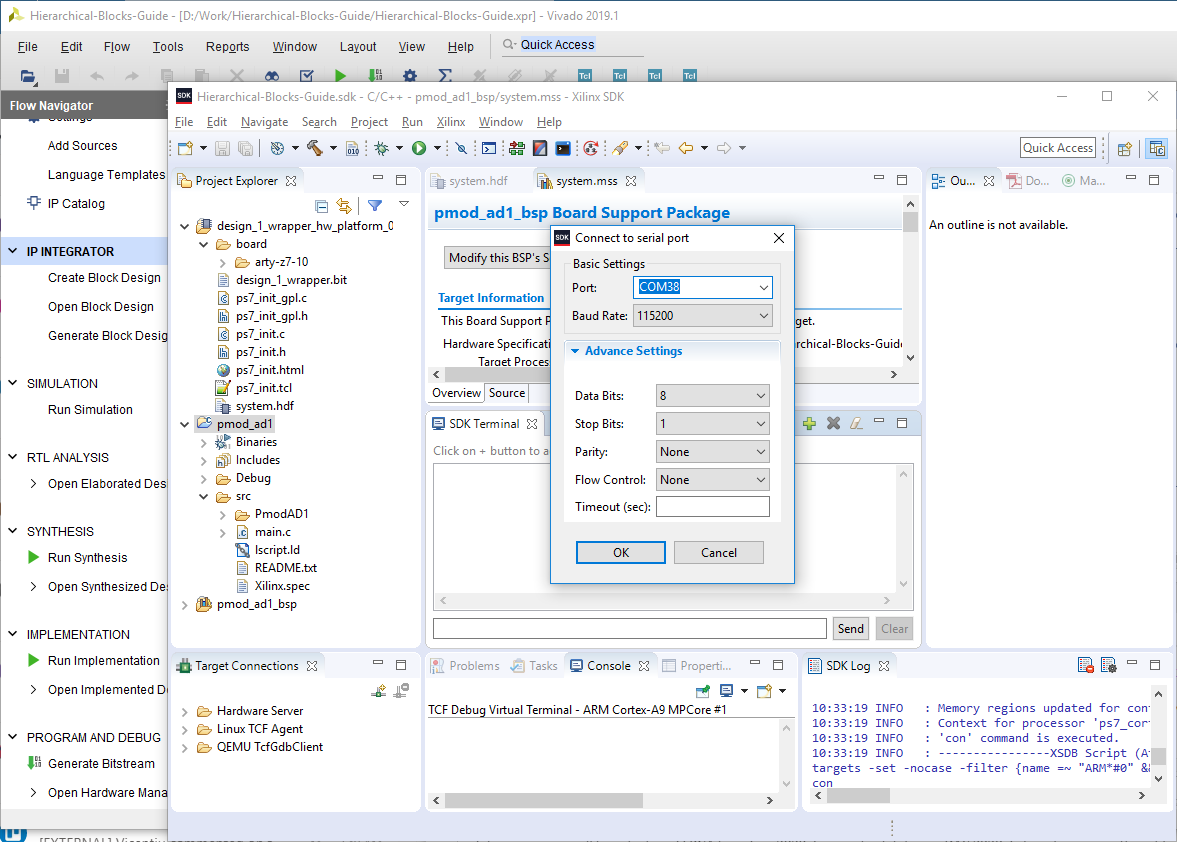Click Run Synthesis in Flow Navigator

(x=87, y=558)
